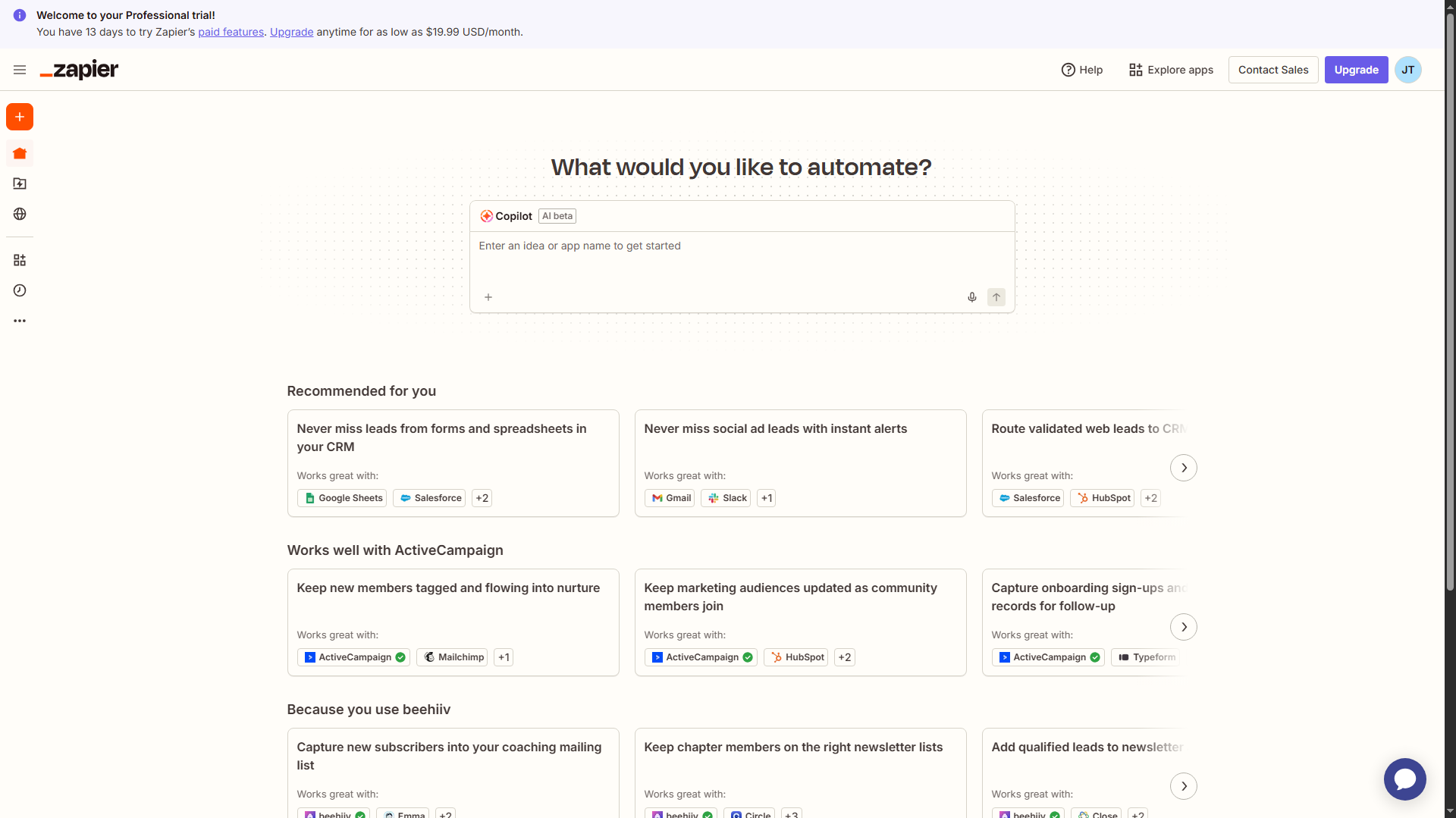
Task: Open Zap history clock icon
Action: (20, 290)
